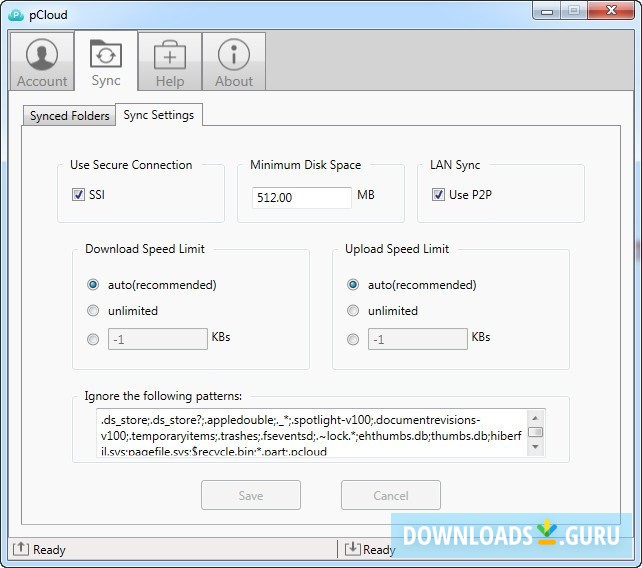Close the pCloud window
Viewport: 642px width, 568px height.
pyautogui.click(x=611, y=11)
